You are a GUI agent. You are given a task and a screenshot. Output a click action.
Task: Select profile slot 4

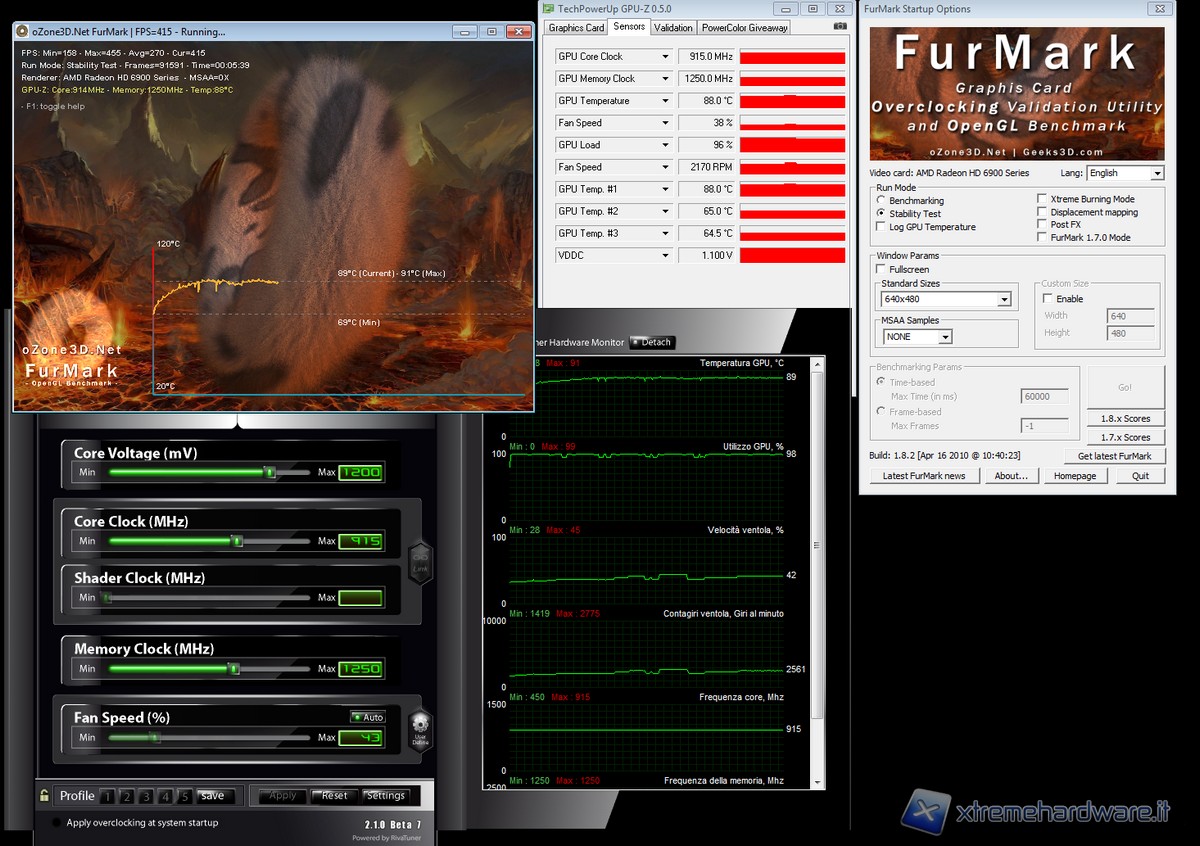pyautogui.click(x=165, y=796)
